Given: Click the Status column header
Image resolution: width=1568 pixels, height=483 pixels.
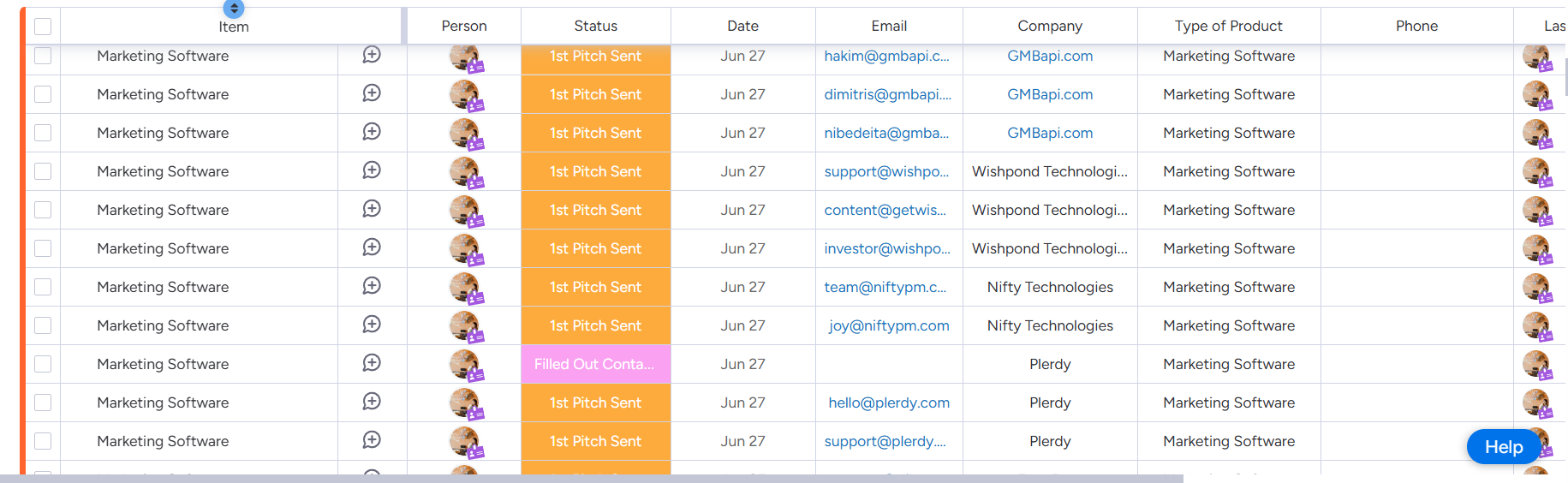Looking at the screenshot, I should (595, 27).
